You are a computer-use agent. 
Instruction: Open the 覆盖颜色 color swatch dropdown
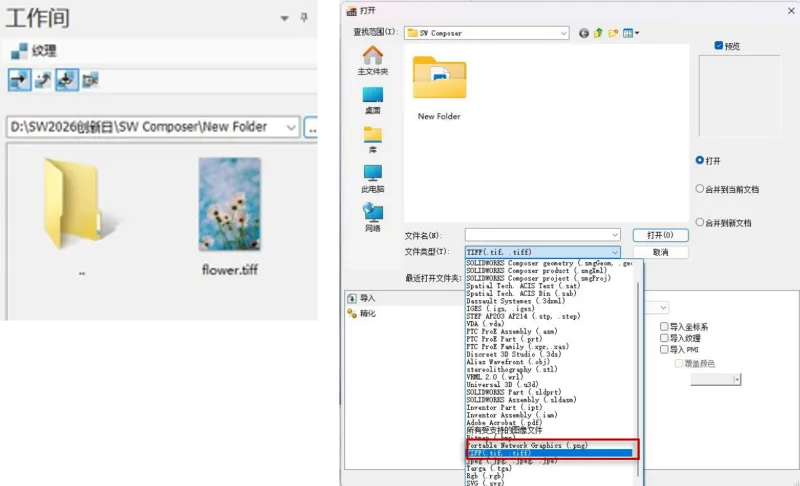pos(736,379)
